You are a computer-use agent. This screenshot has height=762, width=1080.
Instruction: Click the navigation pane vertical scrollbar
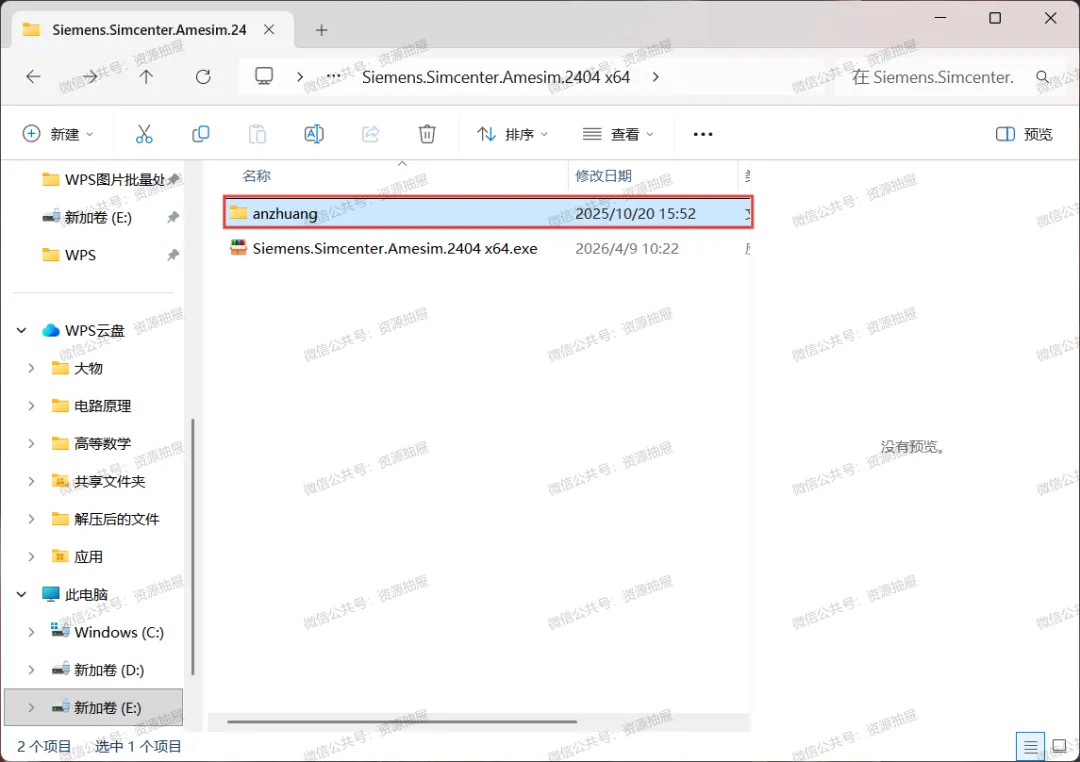(192, 546)
